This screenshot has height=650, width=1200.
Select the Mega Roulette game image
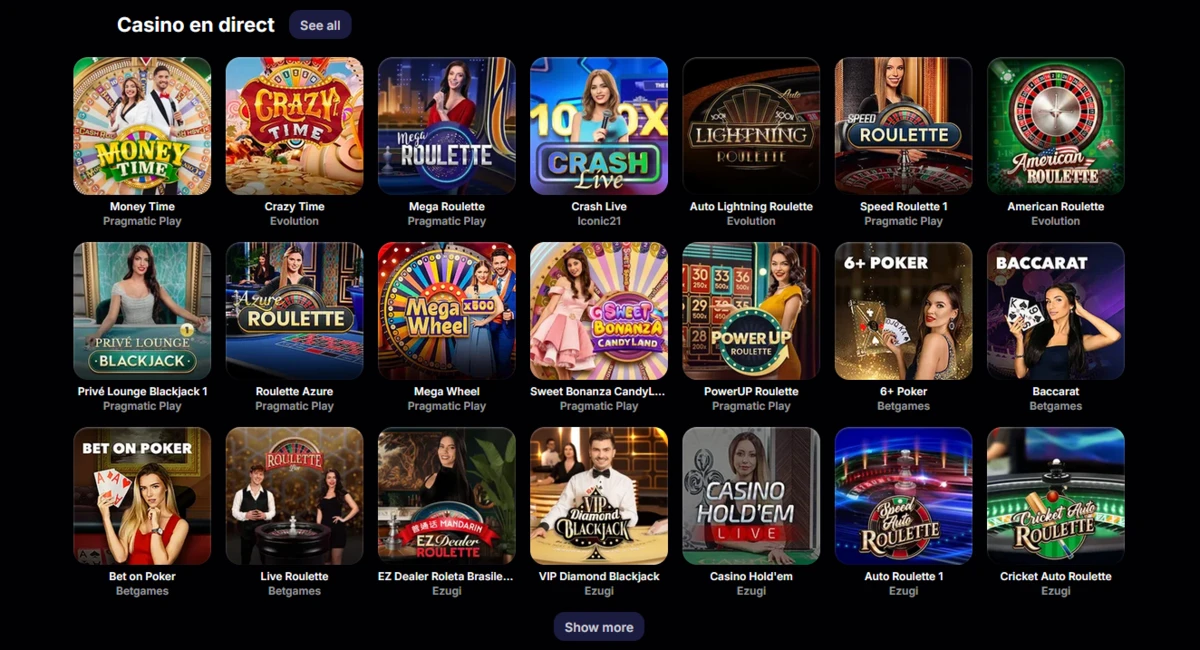click(447, 126)
